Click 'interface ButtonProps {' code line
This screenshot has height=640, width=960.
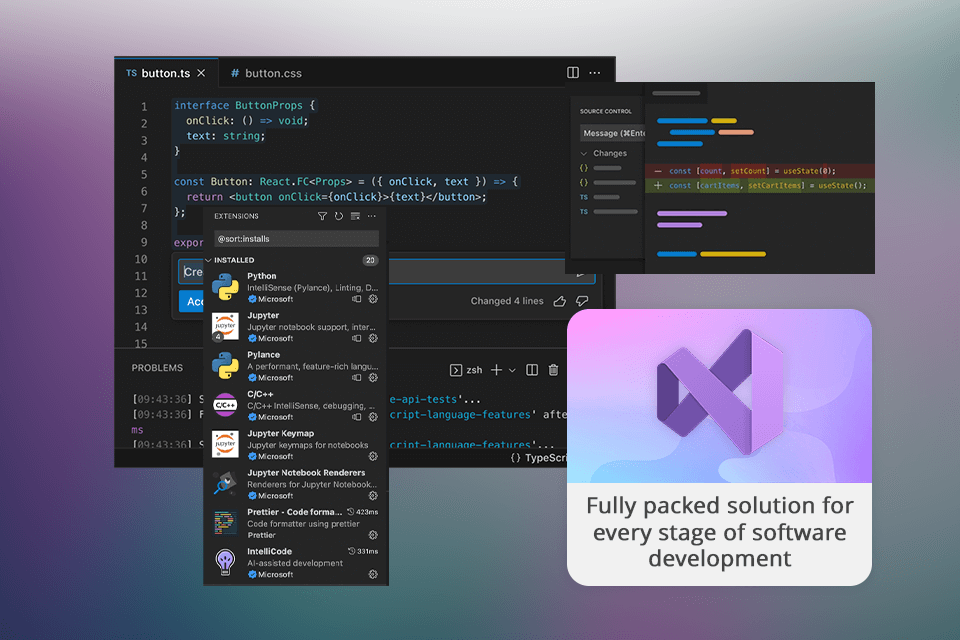pyautogui.click(x=244, y=105)
